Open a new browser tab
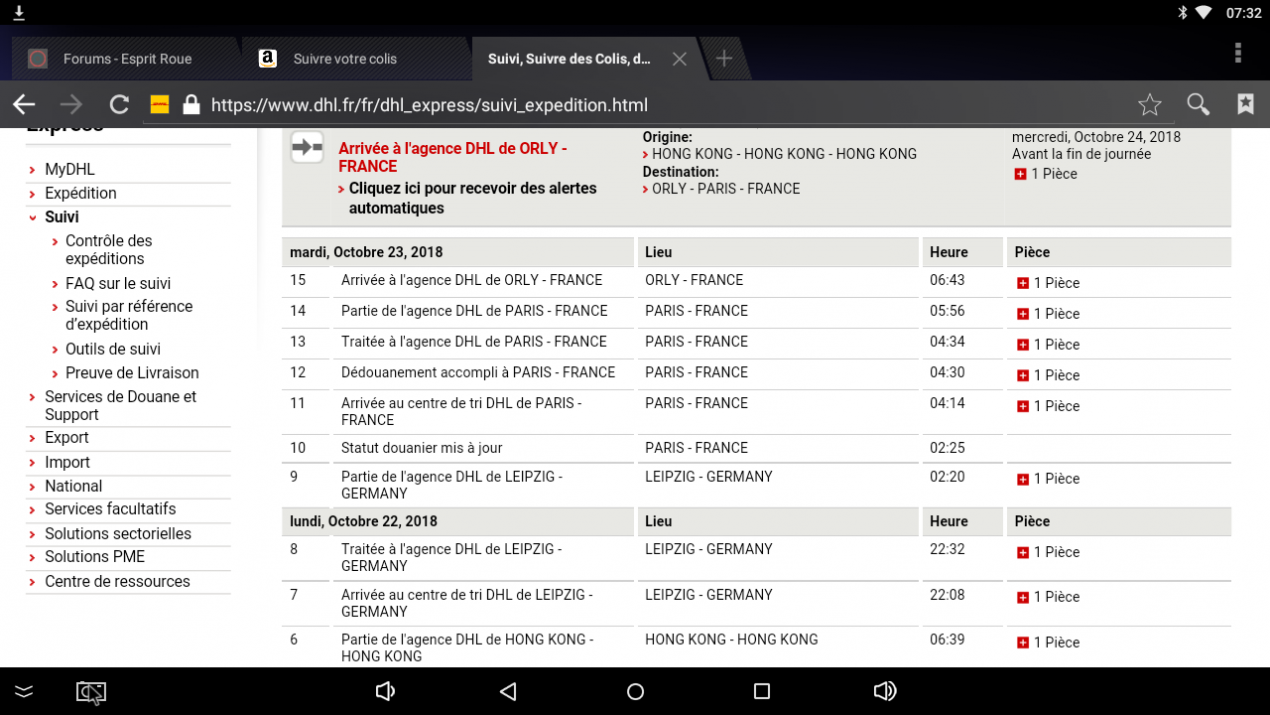The image size is (1270, 715). (724, 59)
